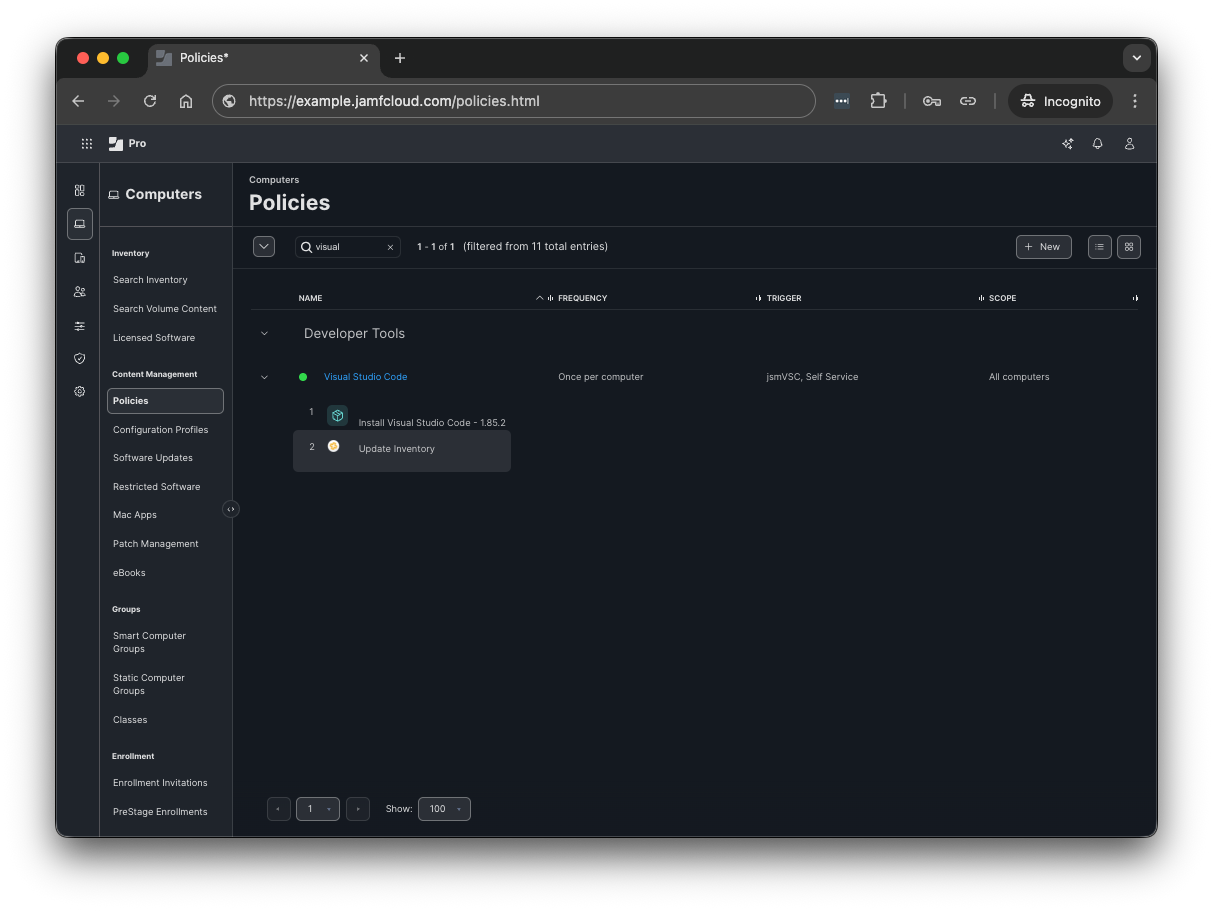Sort by the Frequency column
Screen dimensions: 1213x911
[582, 298]
